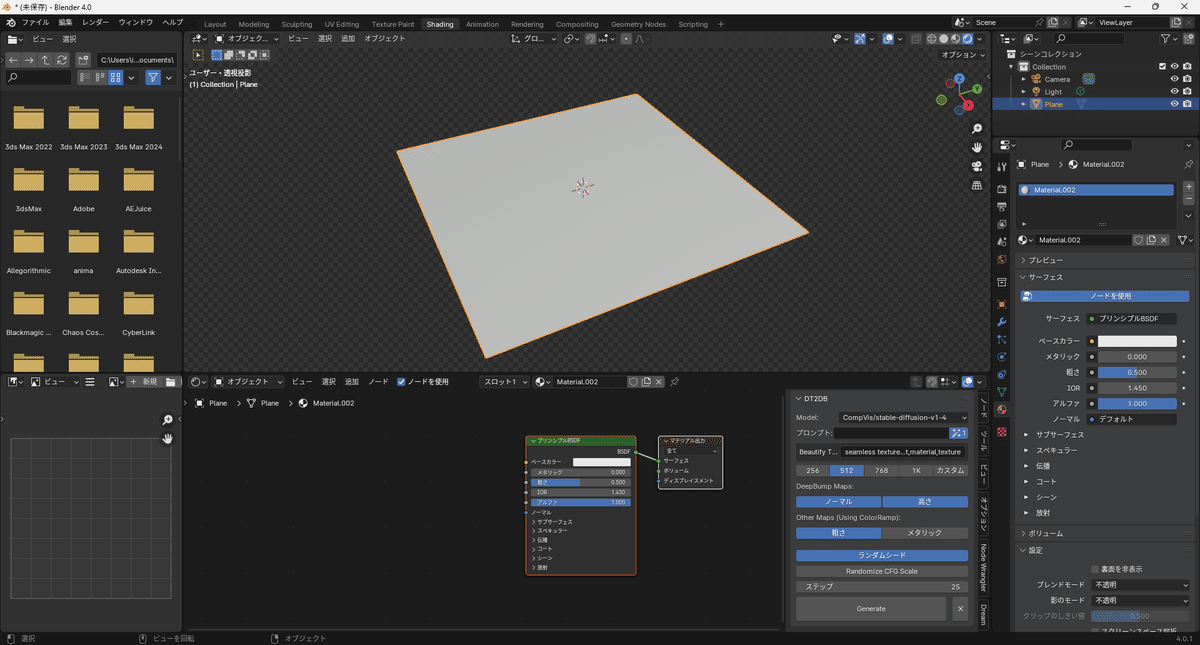Select rendered viewport shading sphere icon
The height and width of the screenshot is (645, 1200).
click(967, 38)
